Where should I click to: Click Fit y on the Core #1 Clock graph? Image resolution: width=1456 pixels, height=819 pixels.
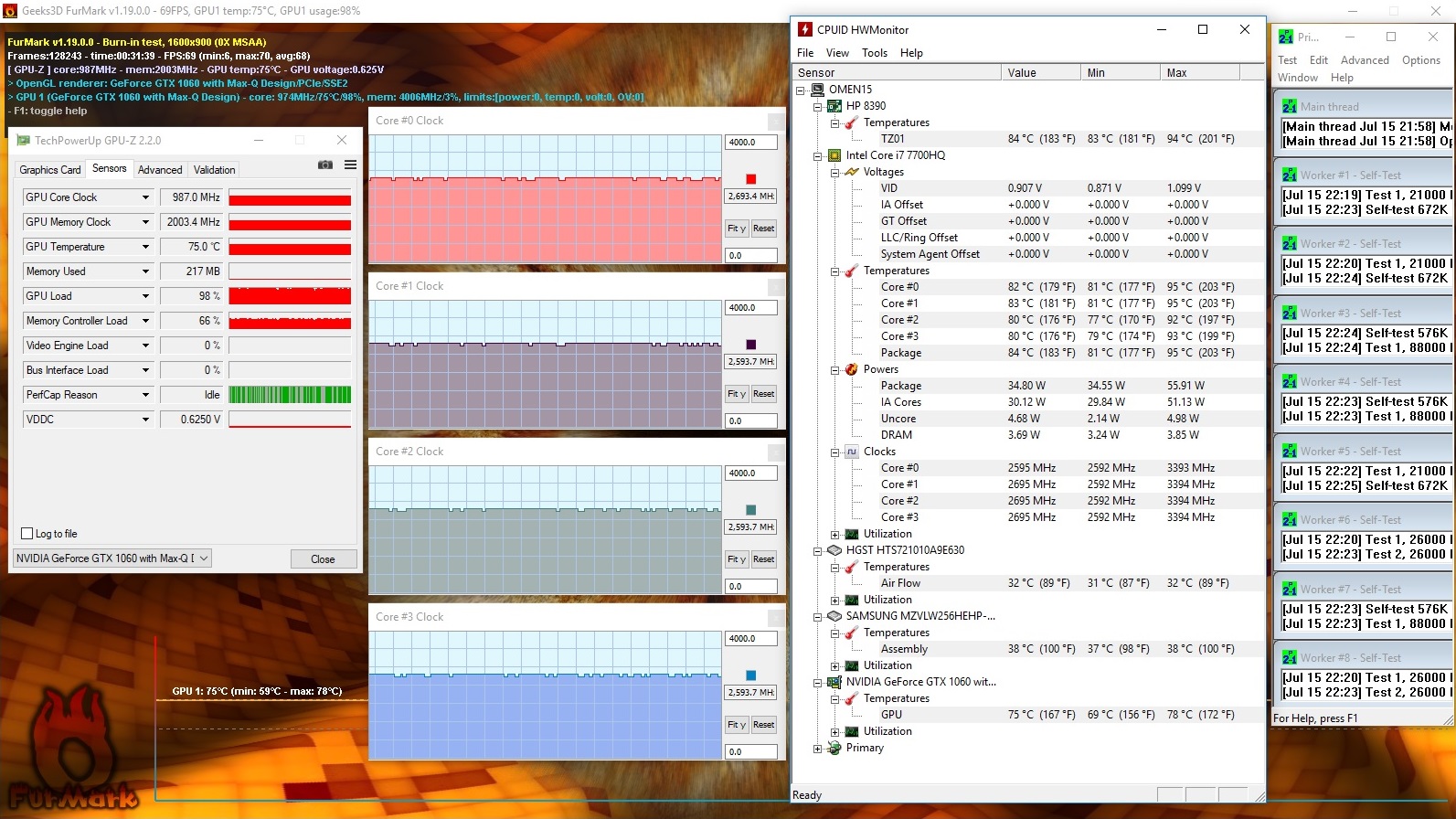pos(737,394)
